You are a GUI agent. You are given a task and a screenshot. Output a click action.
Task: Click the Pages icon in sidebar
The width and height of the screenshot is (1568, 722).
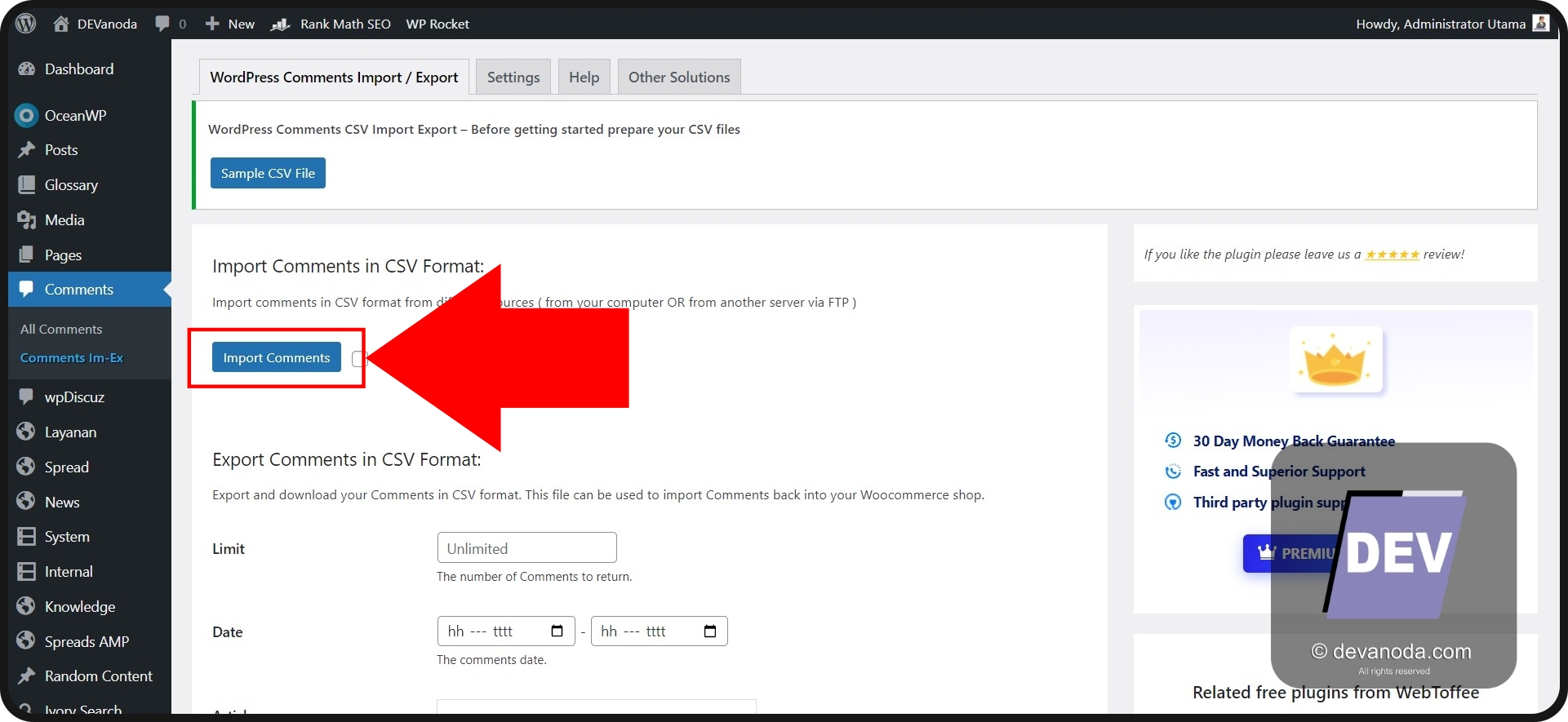pos(27,255)
